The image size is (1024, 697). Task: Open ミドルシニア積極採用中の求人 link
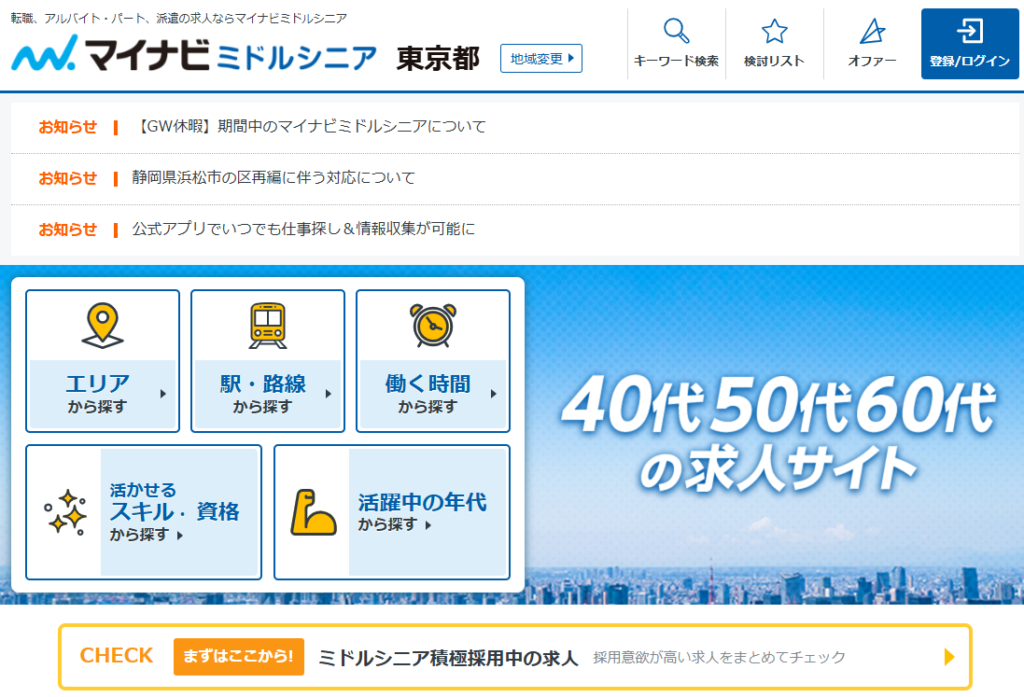pyautogui.click(x=448, y=657)
